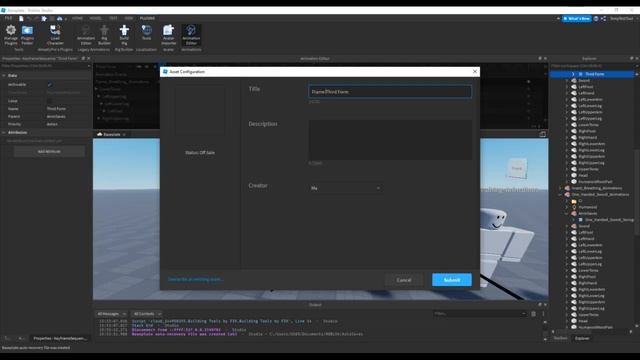Collapse the AnimSaves node in Explorer
The width and height of the screenshot is (640, 360).
tap(567, 213)
